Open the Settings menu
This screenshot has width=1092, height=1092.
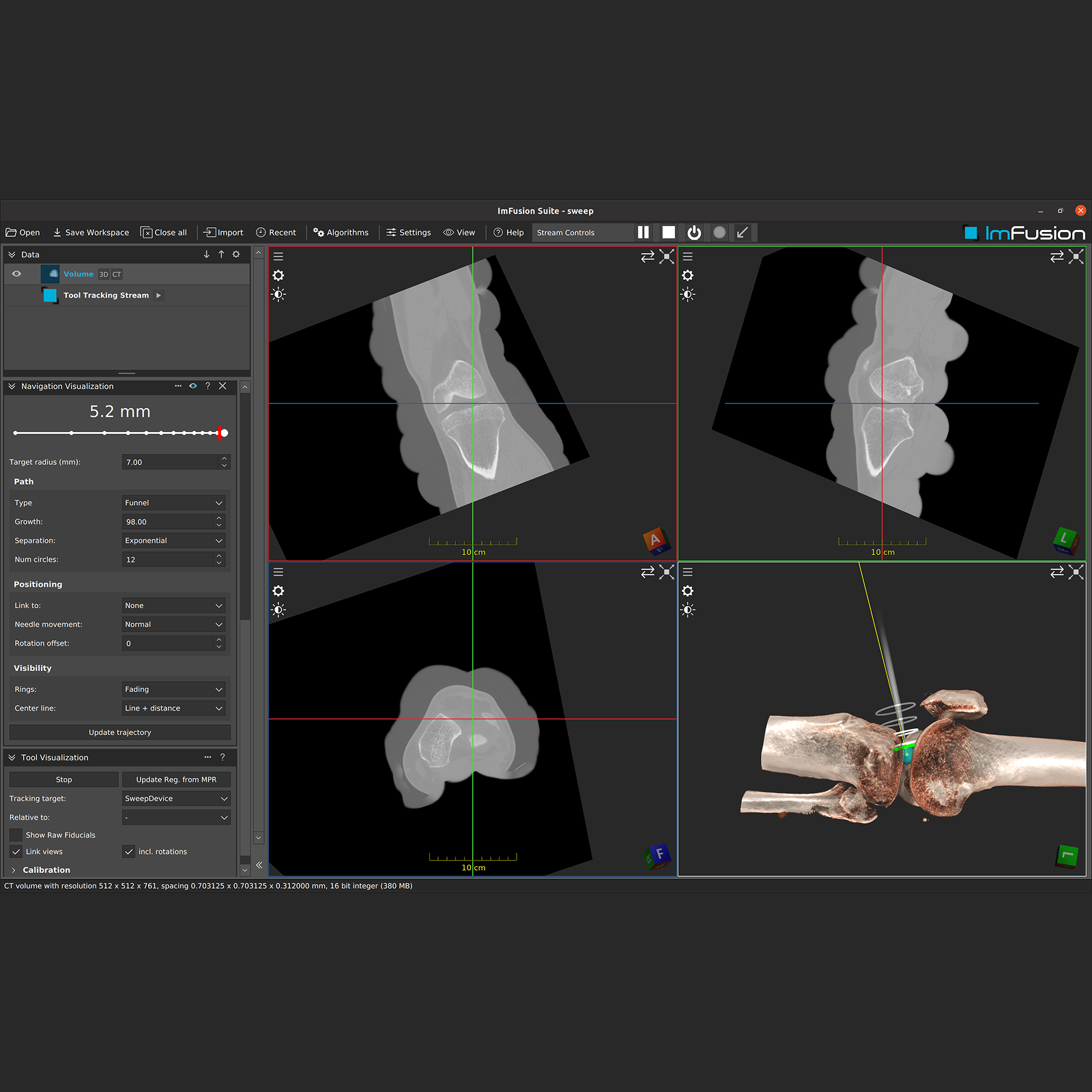point(409,233)
